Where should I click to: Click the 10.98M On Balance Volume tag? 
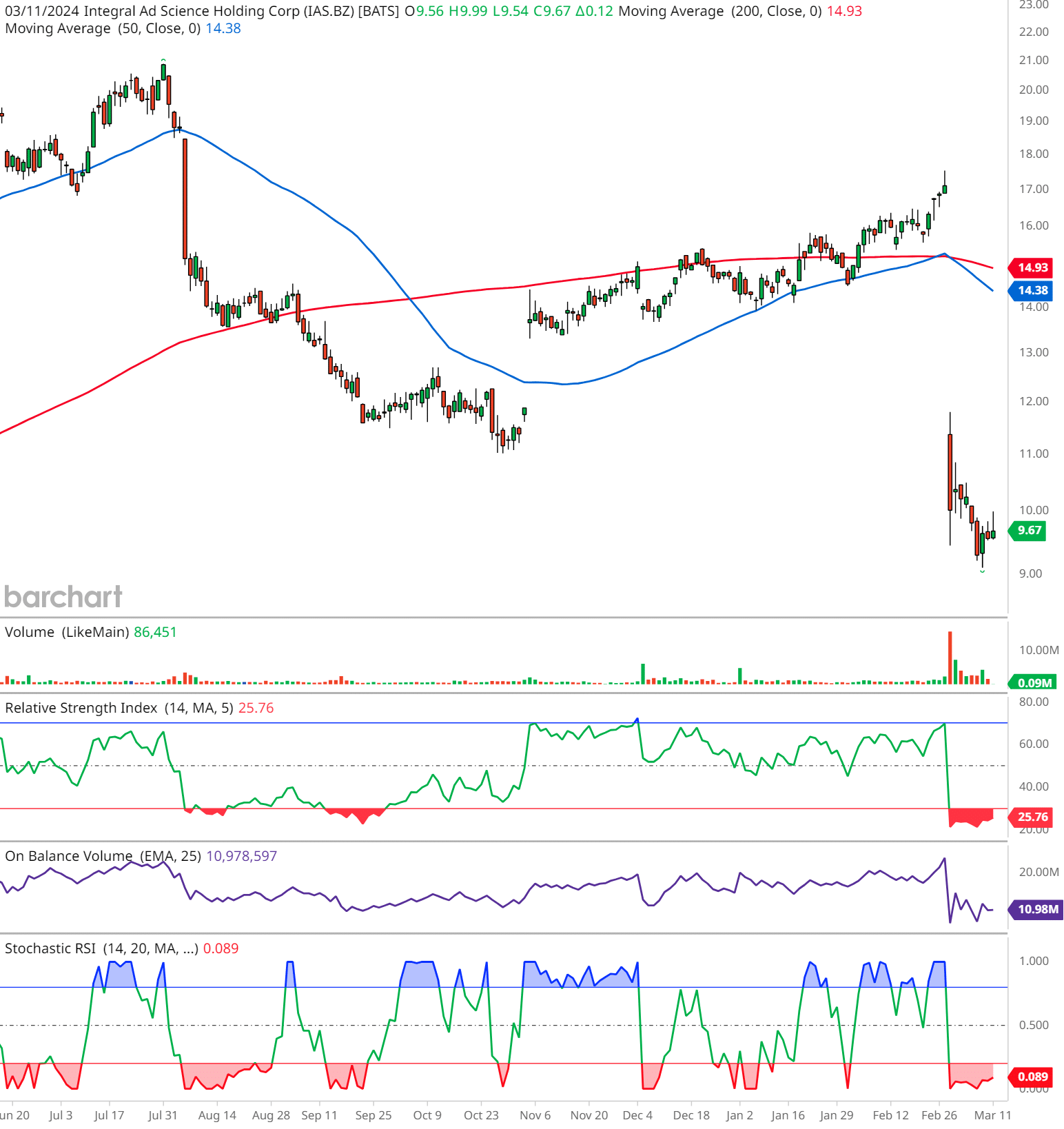coord(1036,909)
